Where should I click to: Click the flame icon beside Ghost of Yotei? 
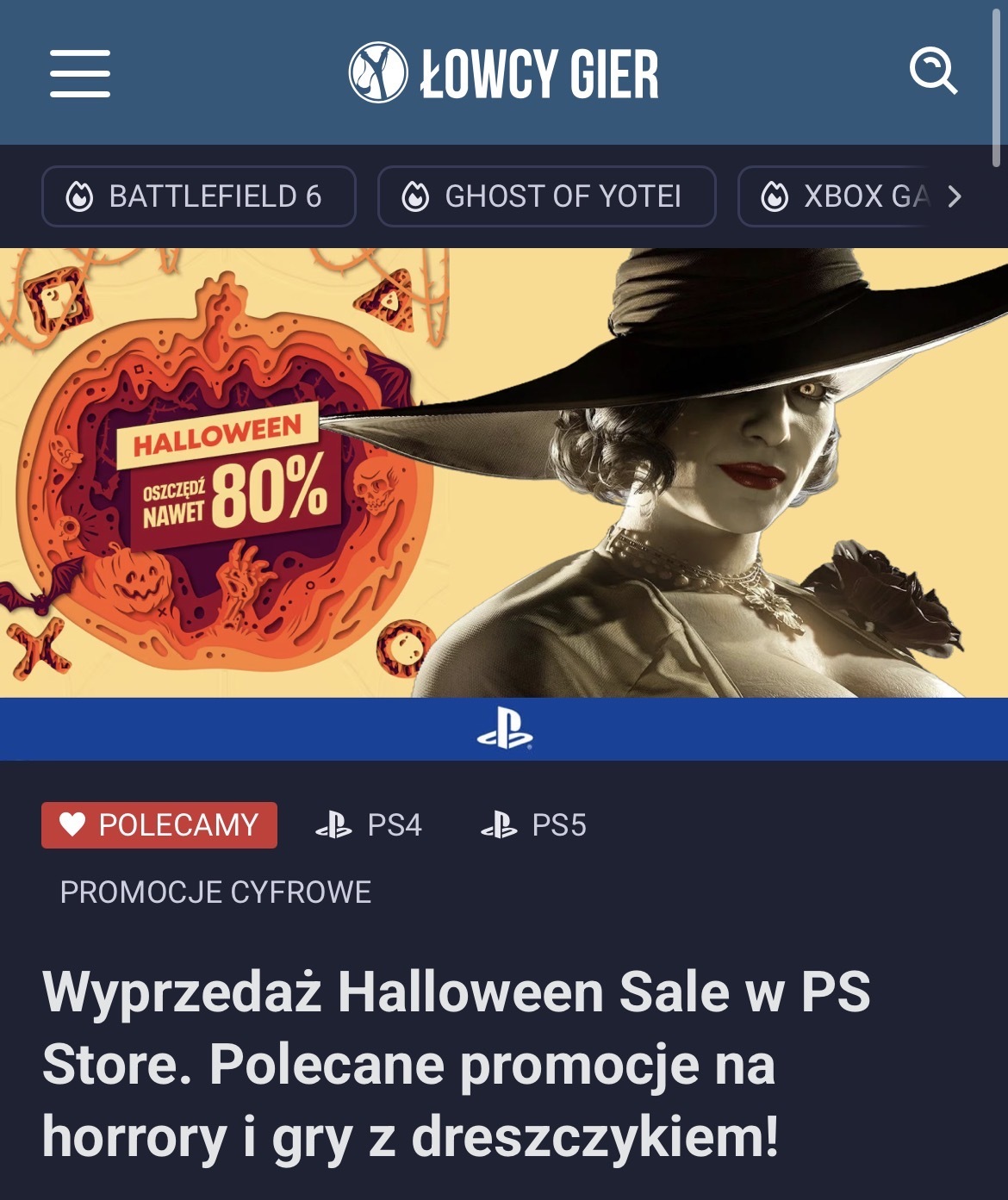[x=415, y=197]
